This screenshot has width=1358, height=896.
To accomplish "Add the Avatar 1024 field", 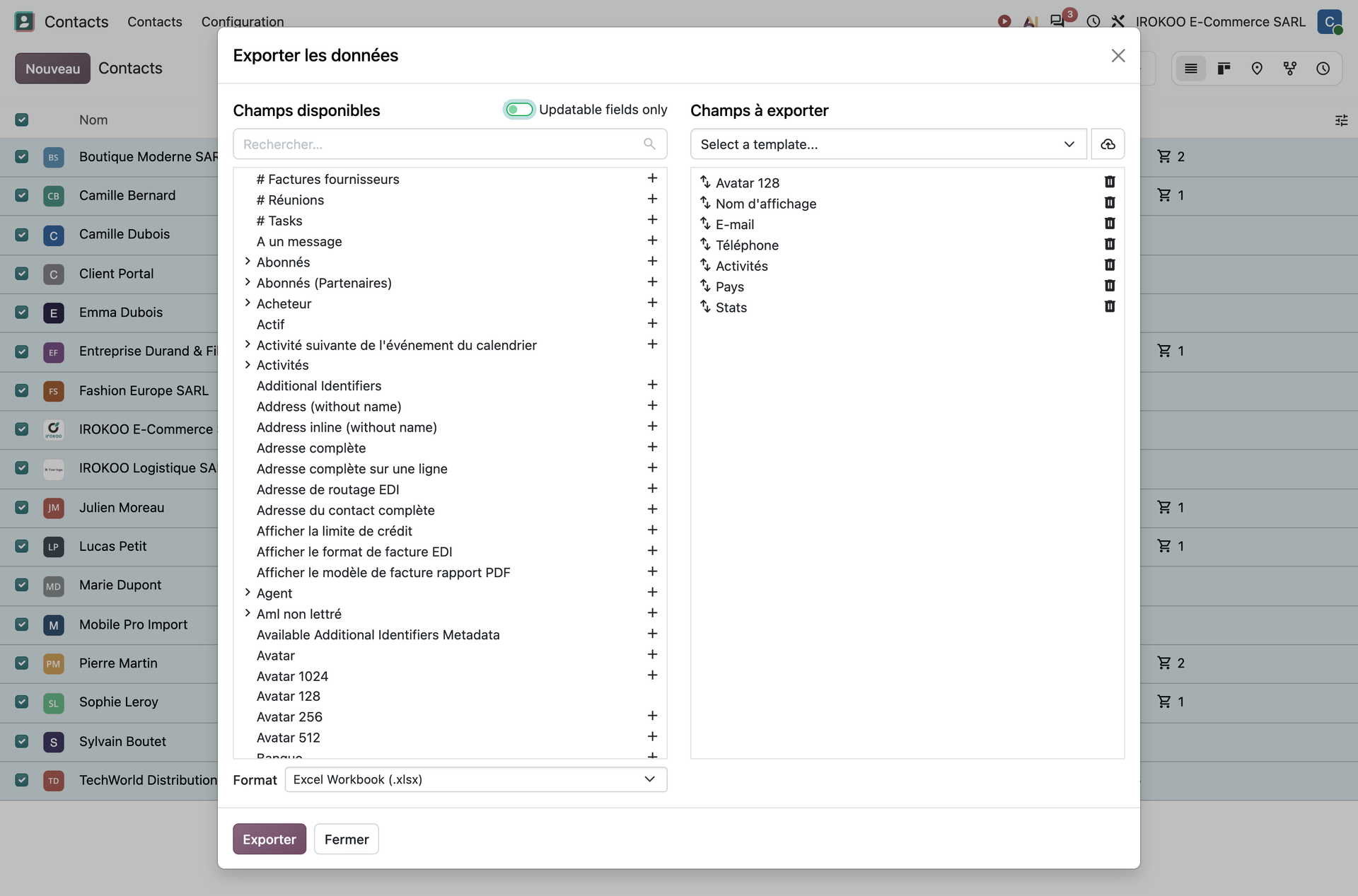I will click(x=652, y=675).
